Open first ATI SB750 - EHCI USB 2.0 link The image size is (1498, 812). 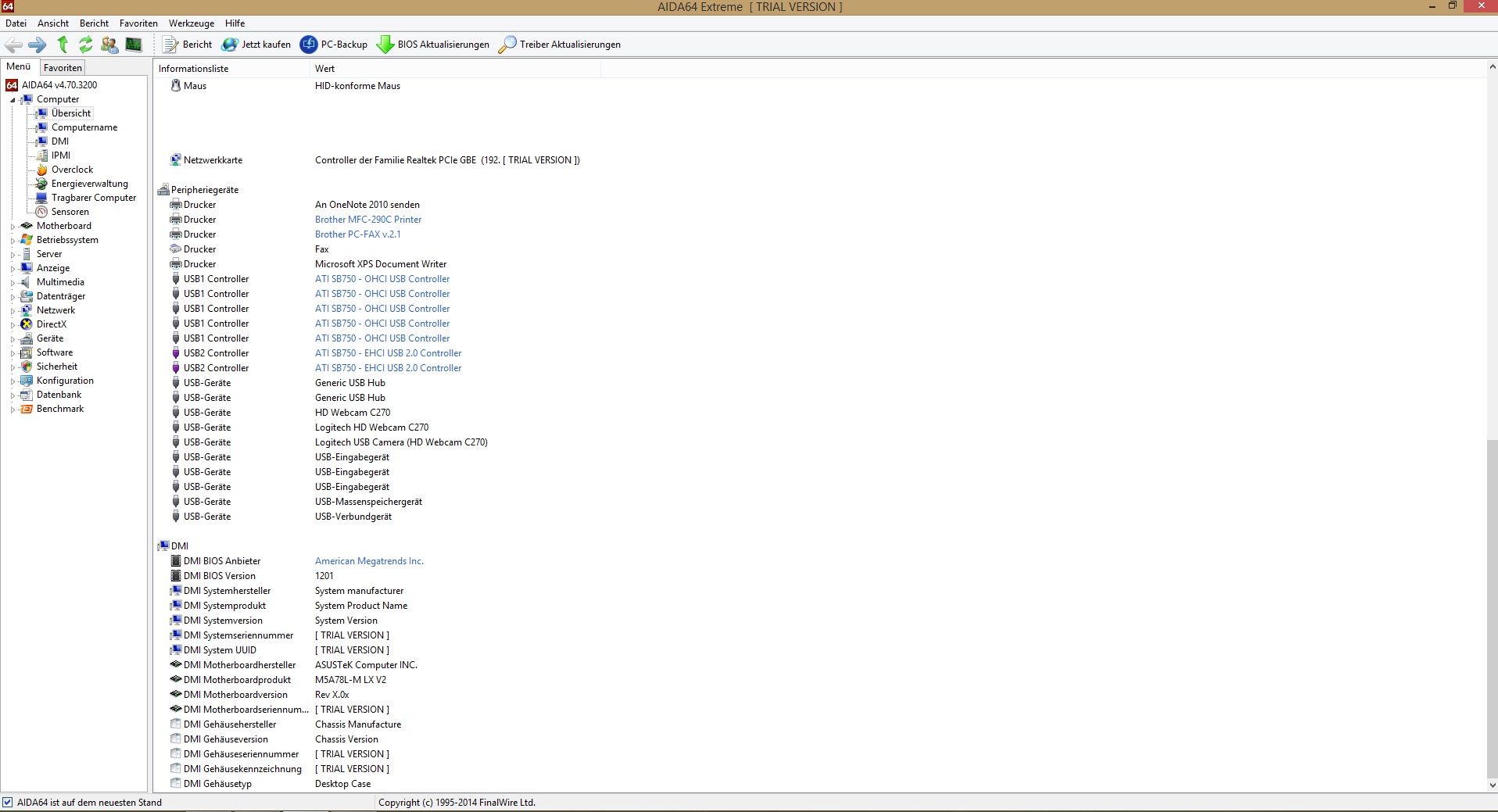point(388,353)
